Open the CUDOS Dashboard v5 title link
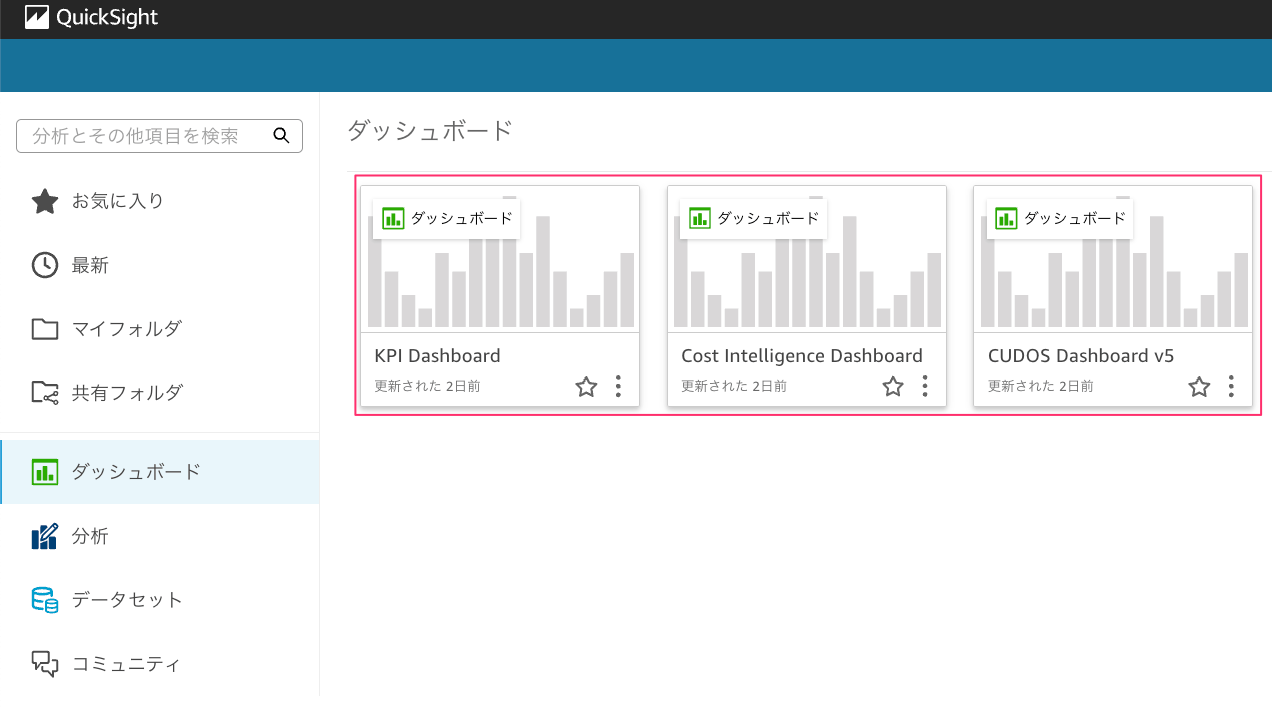 click(1081, 356)
